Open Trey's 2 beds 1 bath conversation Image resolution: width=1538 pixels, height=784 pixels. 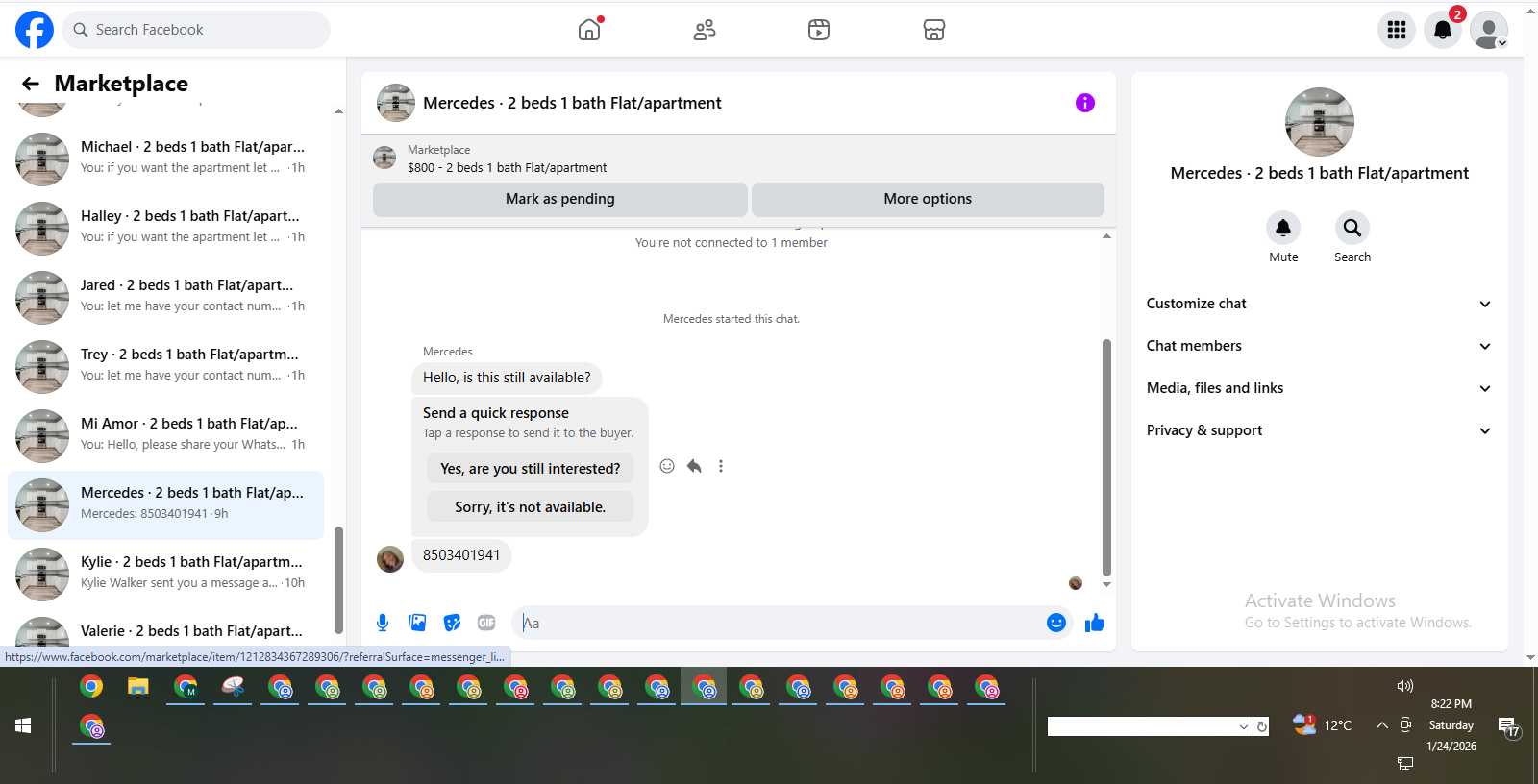(x=165, y=366)
